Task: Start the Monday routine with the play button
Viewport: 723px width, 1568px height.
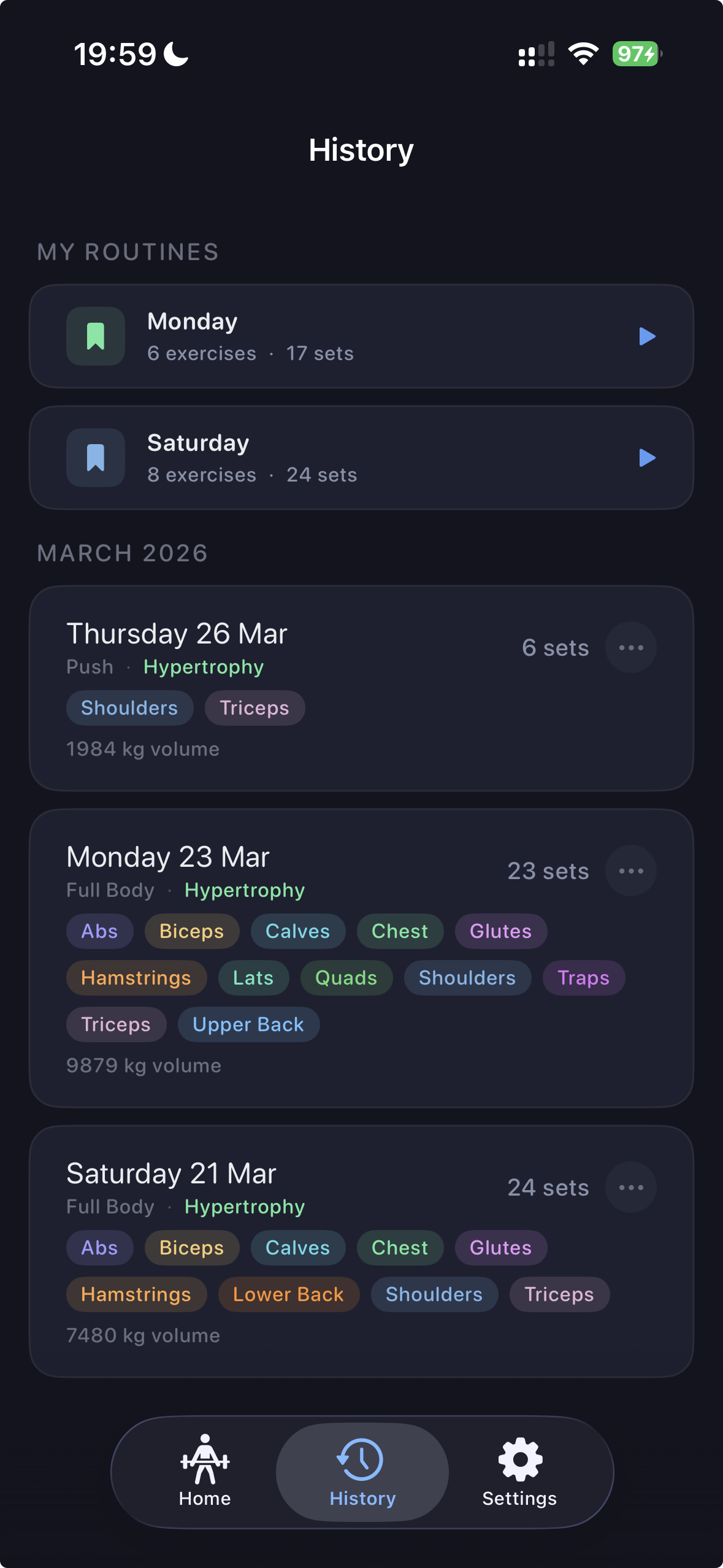Action: tap(647, 336)
